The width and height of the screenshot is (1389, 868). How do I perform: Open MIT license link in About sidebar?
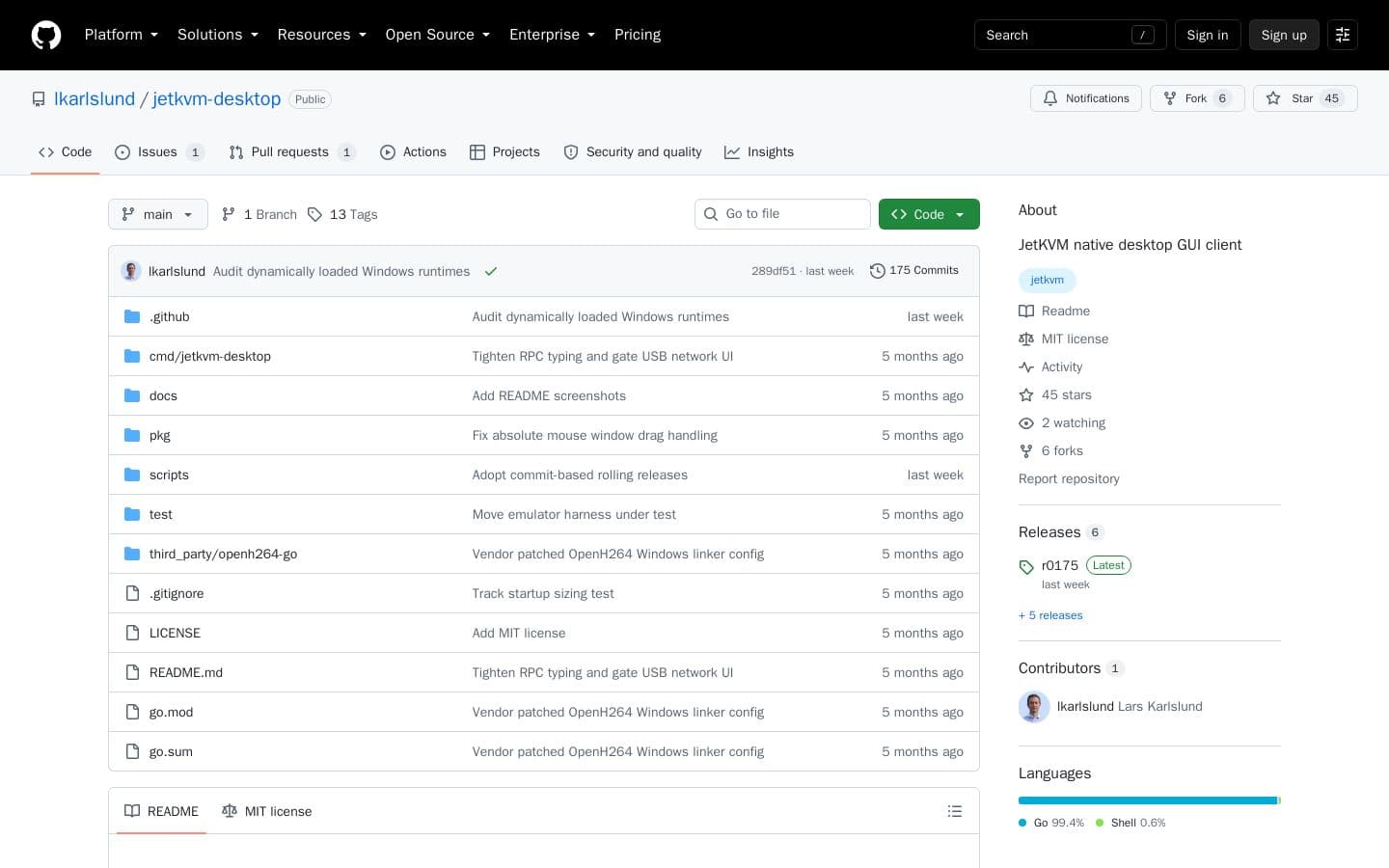pyautogui.click(x=1064, y=339)
